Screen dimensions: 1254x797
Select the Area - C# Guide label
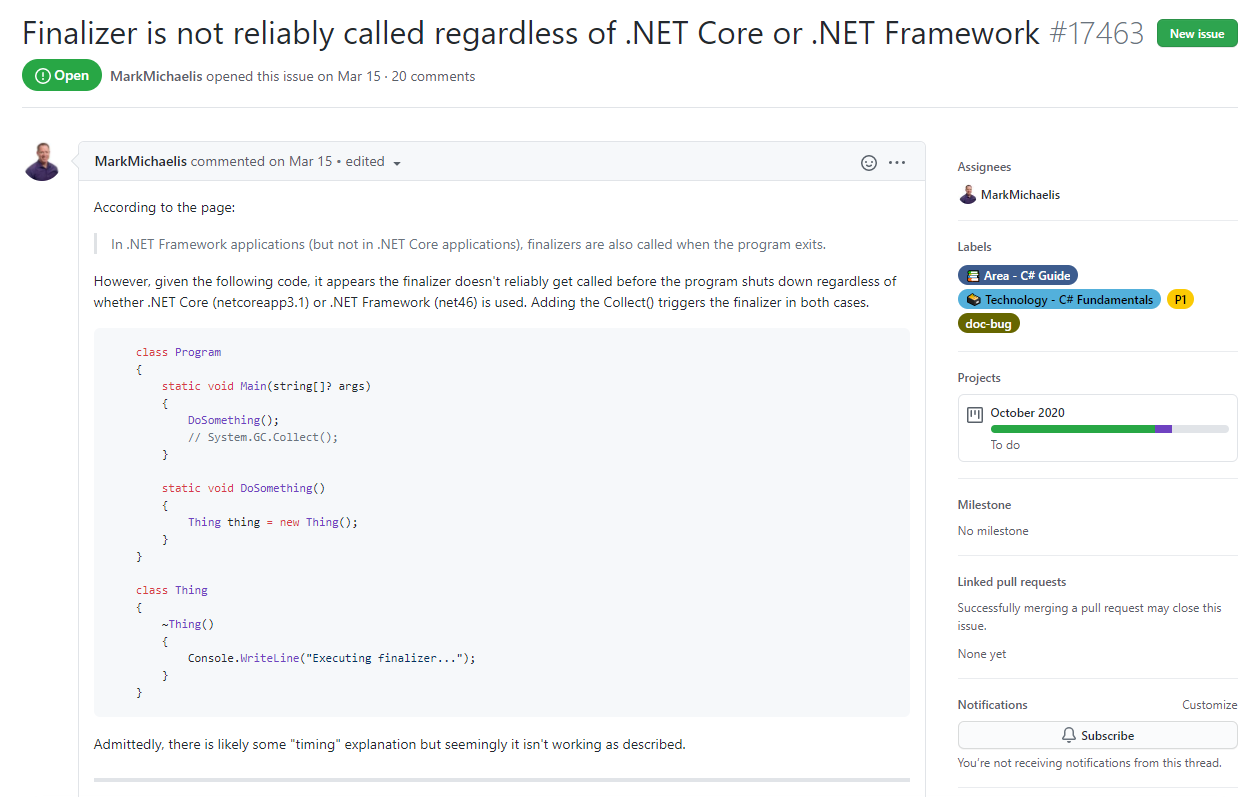(1018, 275)
